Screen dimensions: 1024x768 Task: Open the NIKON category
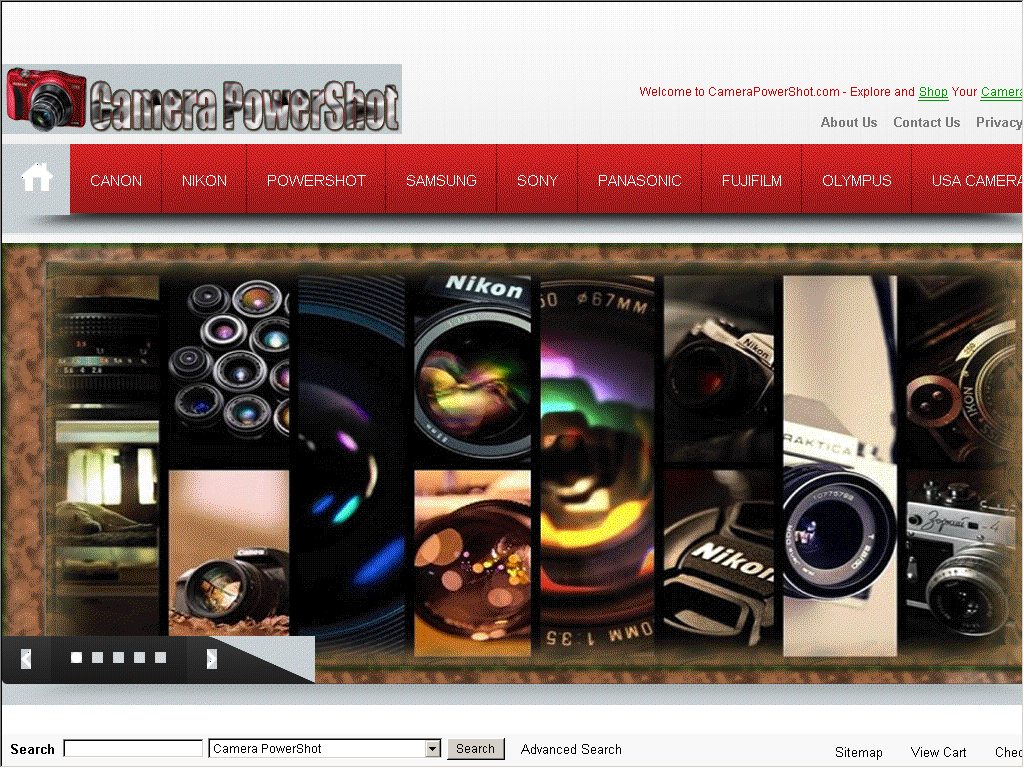[x=204, y=180]
